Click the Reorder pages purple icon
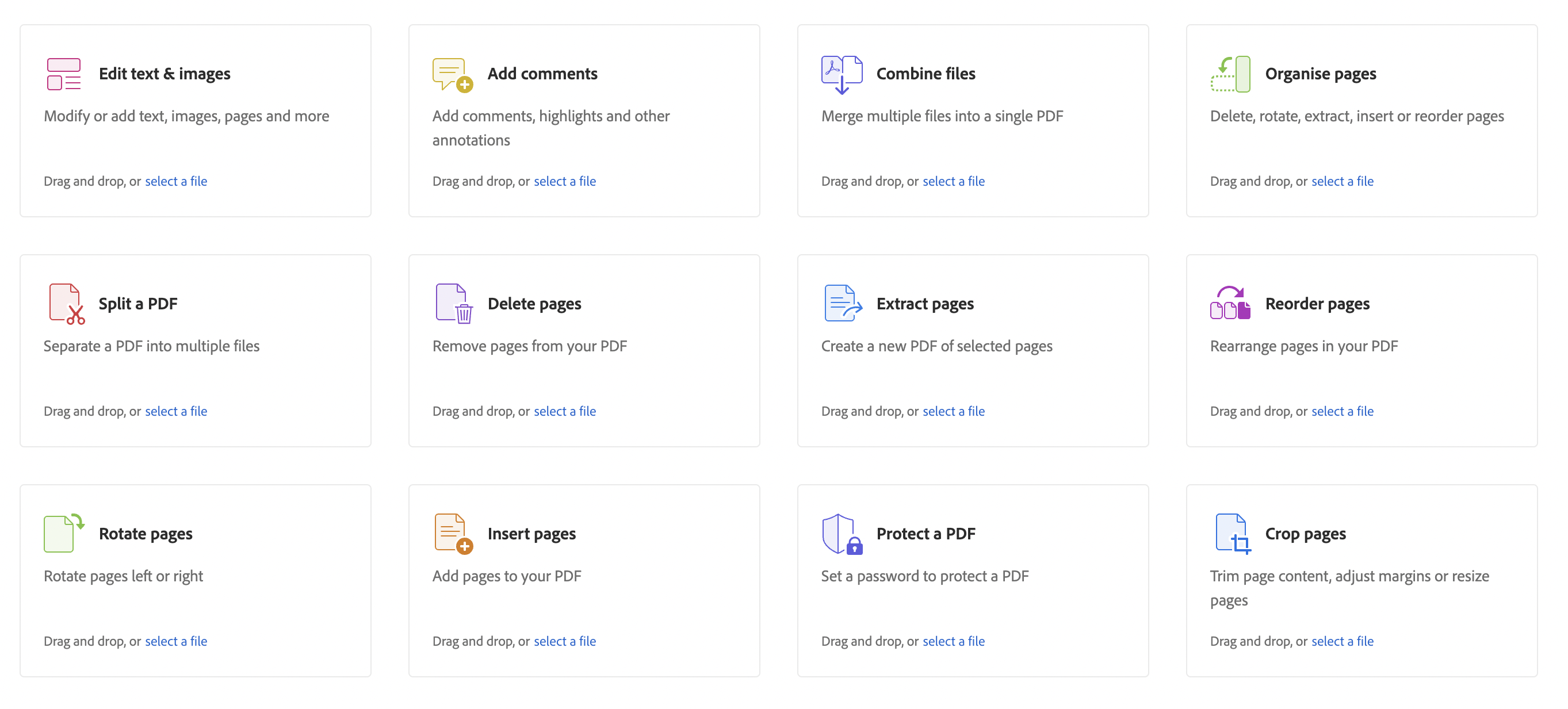 (1230, 304)
